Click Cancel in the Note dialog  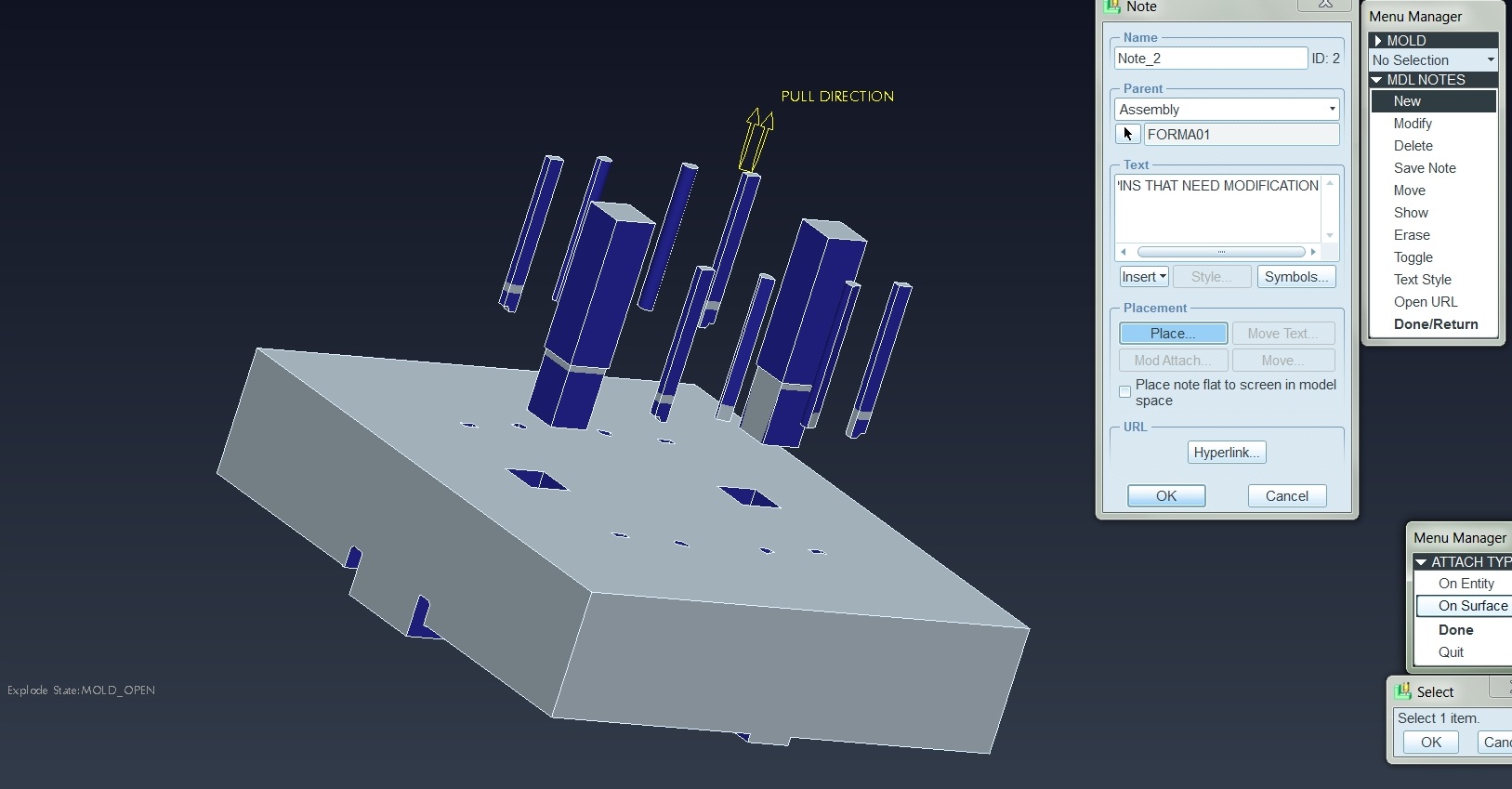[1287, 496]
